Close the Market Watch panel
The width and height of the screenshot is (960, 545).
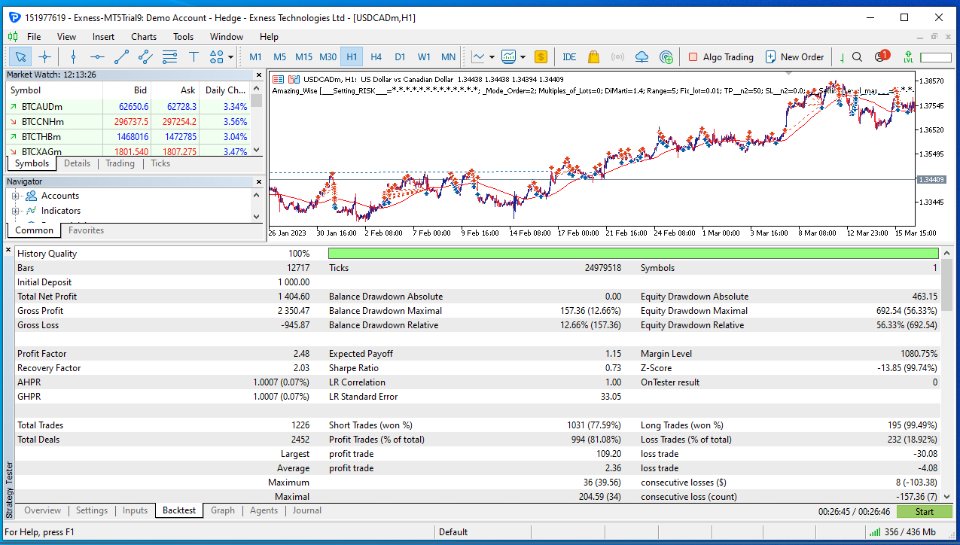(258, 75)
